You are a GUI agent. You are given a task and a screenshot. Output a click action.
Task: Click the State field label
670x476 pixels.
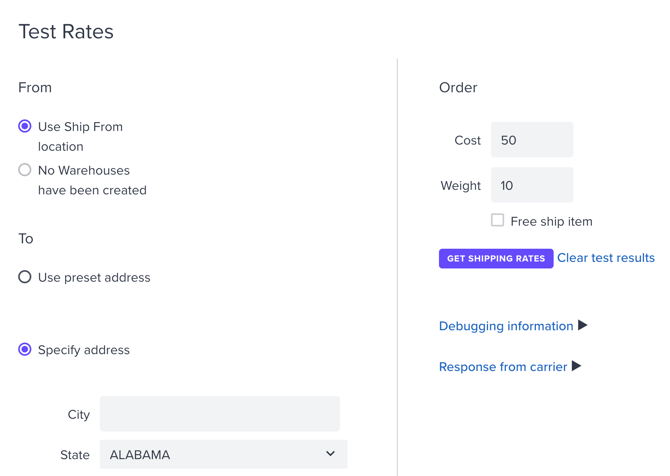click(x=75, y=455)
